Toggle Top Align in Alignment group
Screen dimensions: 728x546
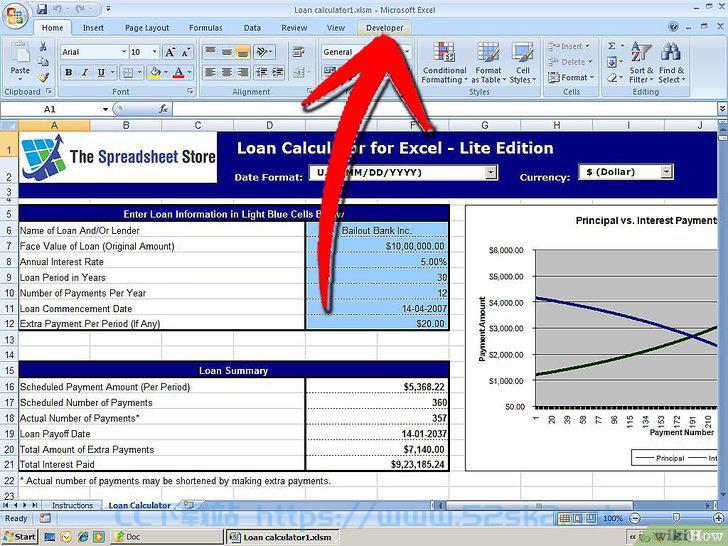(210, 52)
